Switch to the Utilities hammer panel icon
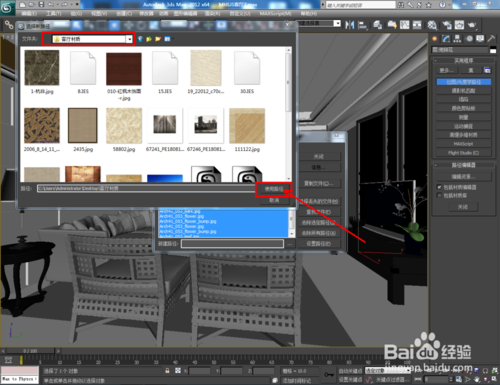This screenshot has width=500, height=385. coord(491,39)
